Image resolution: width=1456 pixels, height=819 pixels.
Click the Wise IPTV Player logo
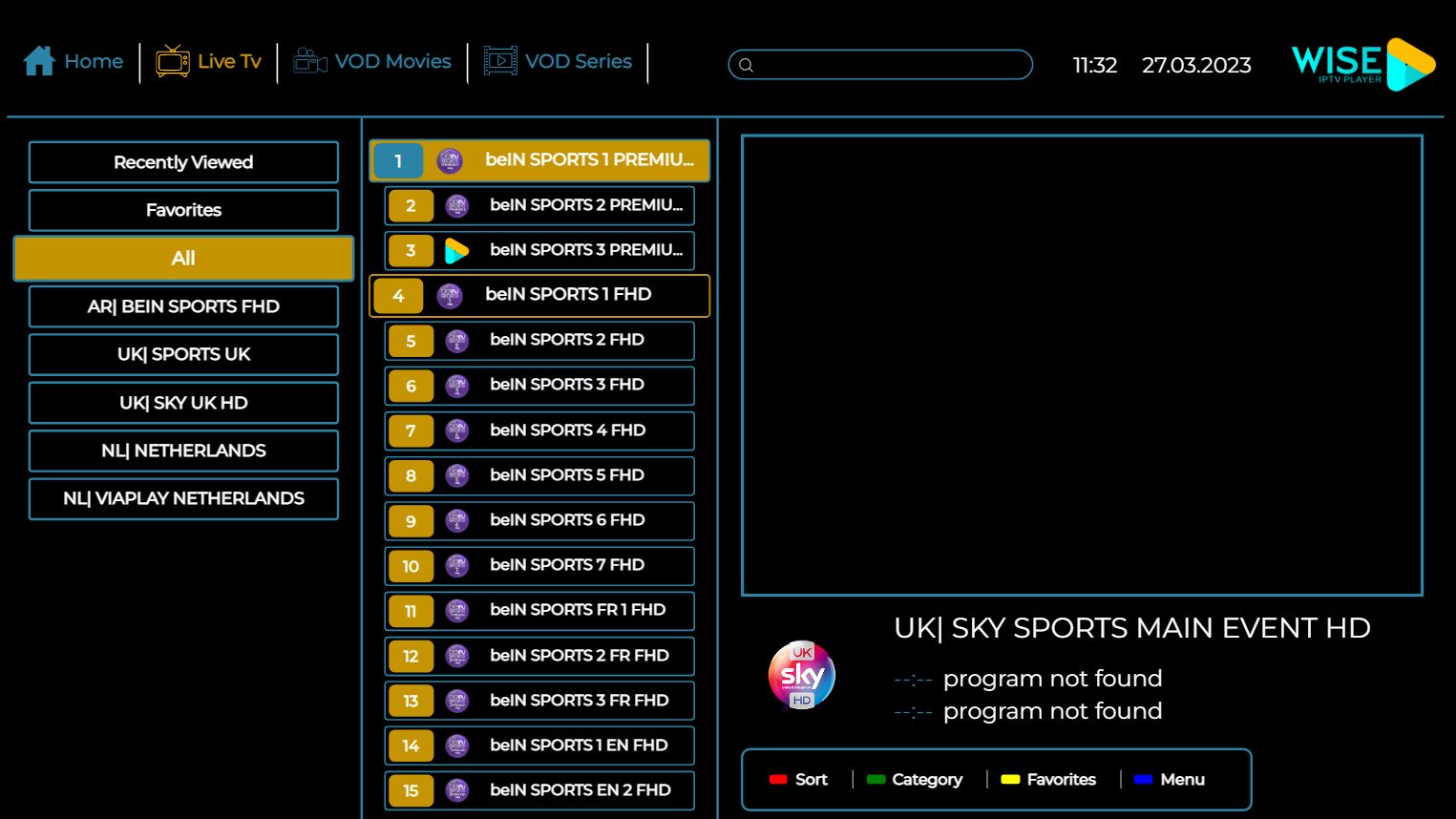click(x=1362, y=64)
